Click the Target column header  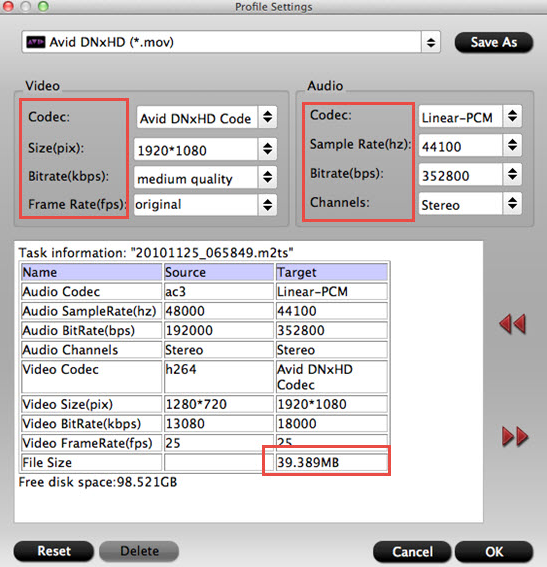332,272
